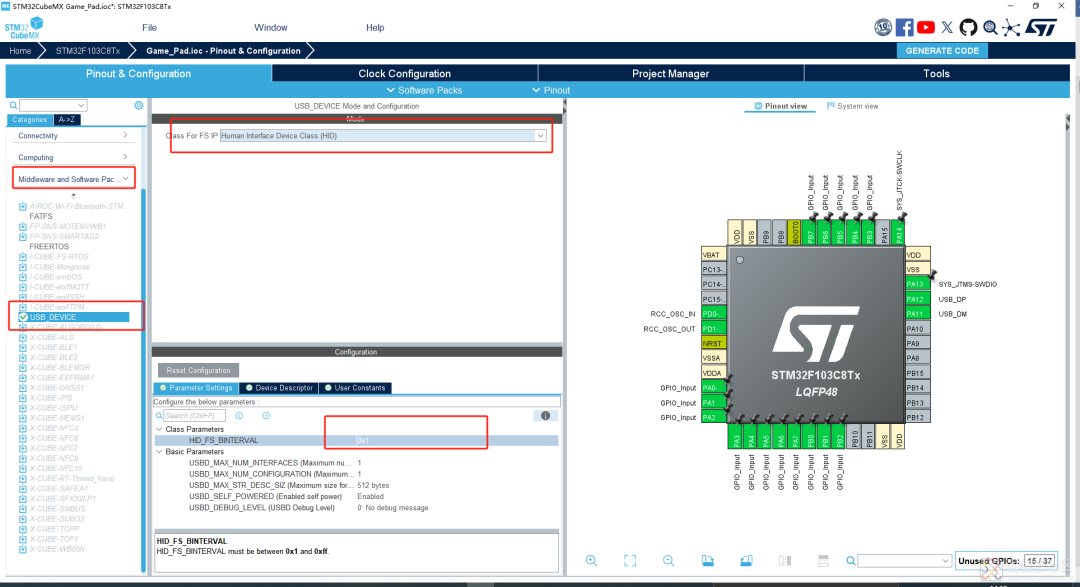Open ST Facebook page icon
This screenshot has width=1080, height=587.
click(904, 28)
